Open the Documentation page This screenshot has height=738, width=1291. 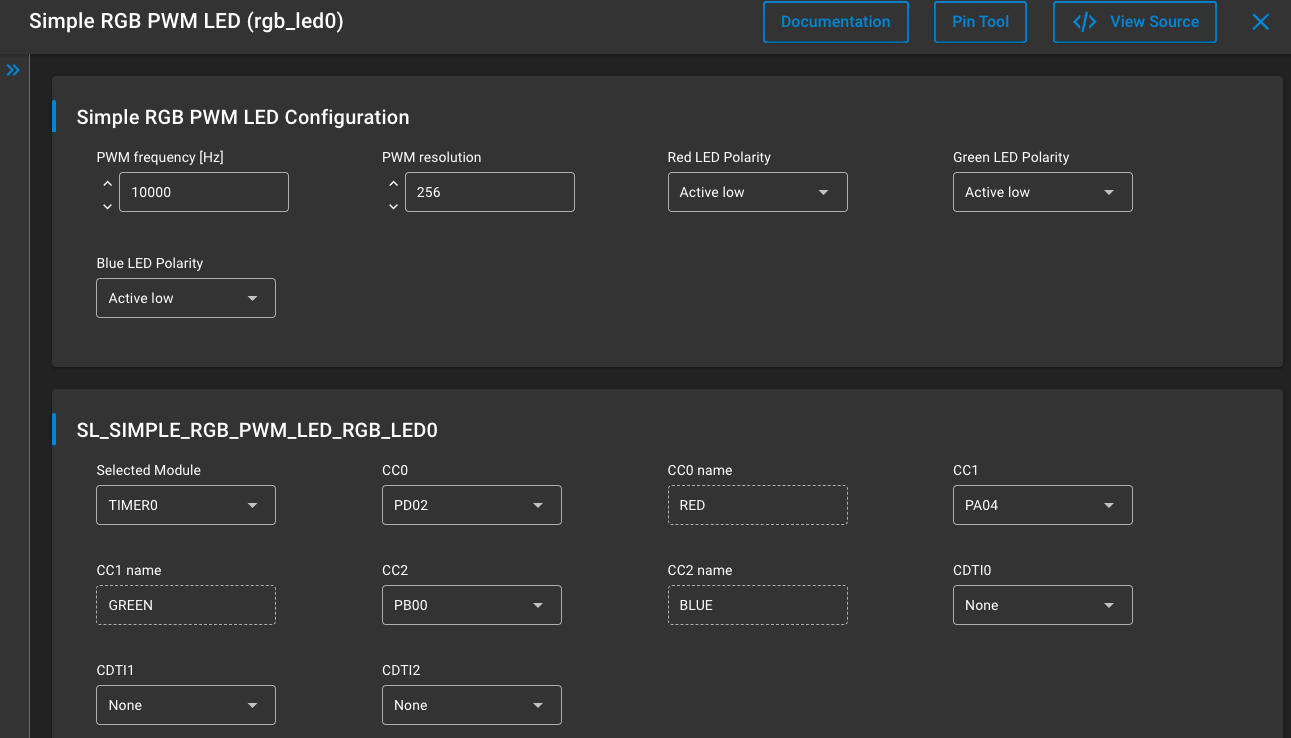[835, 21]
